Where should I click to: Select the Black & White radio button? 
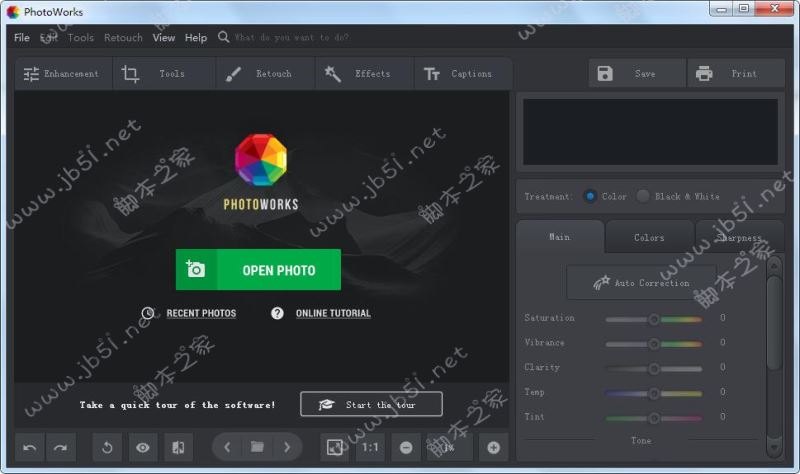[x=643, y=196]
